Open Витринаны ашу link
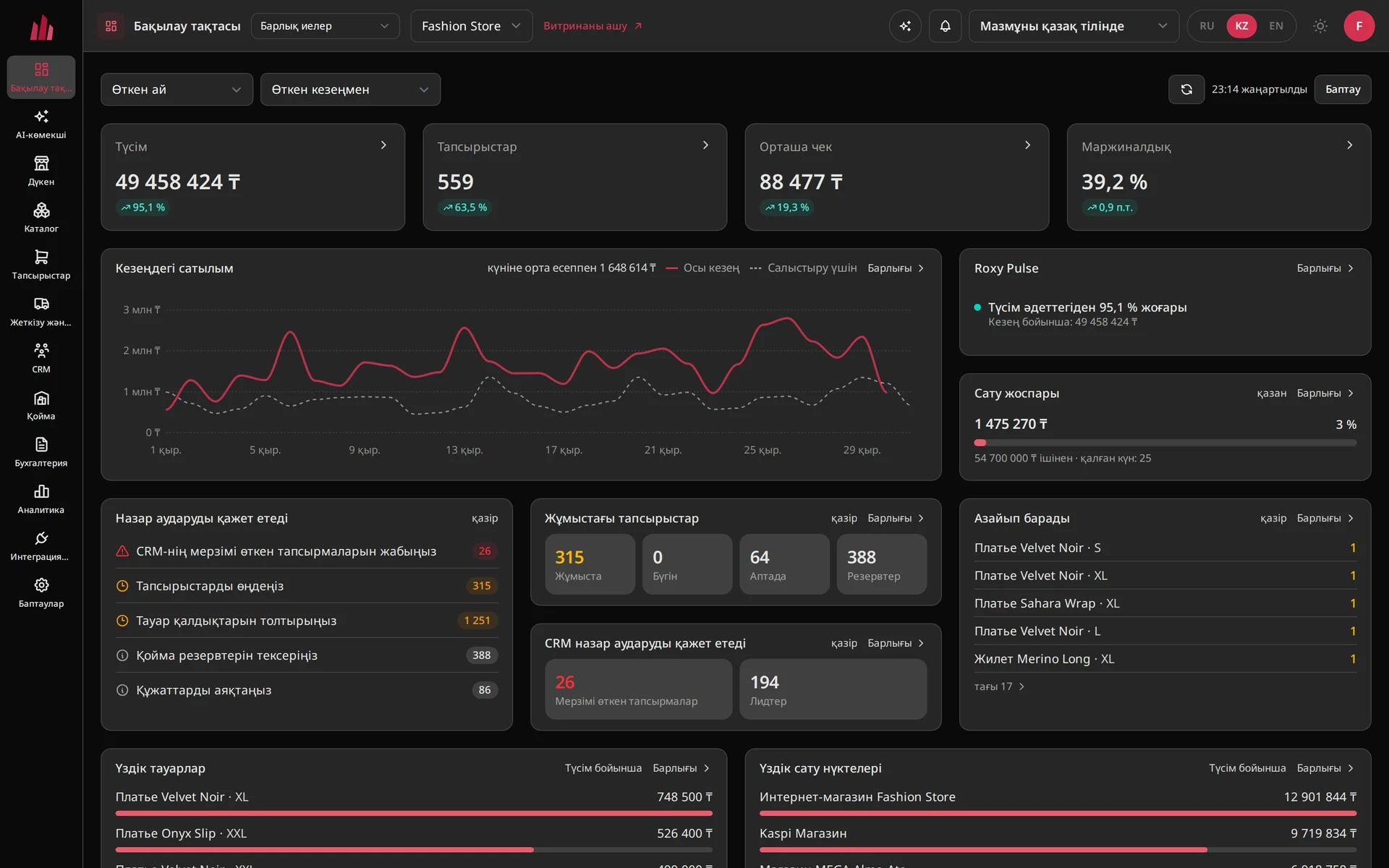 click(x=592, y=26)
